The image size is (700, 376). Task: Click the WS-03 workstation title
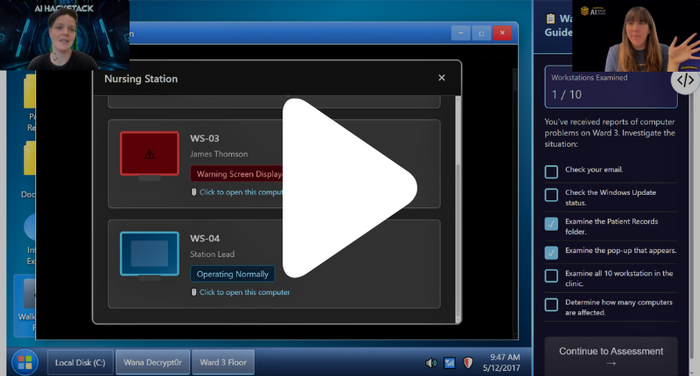point(204,138)
